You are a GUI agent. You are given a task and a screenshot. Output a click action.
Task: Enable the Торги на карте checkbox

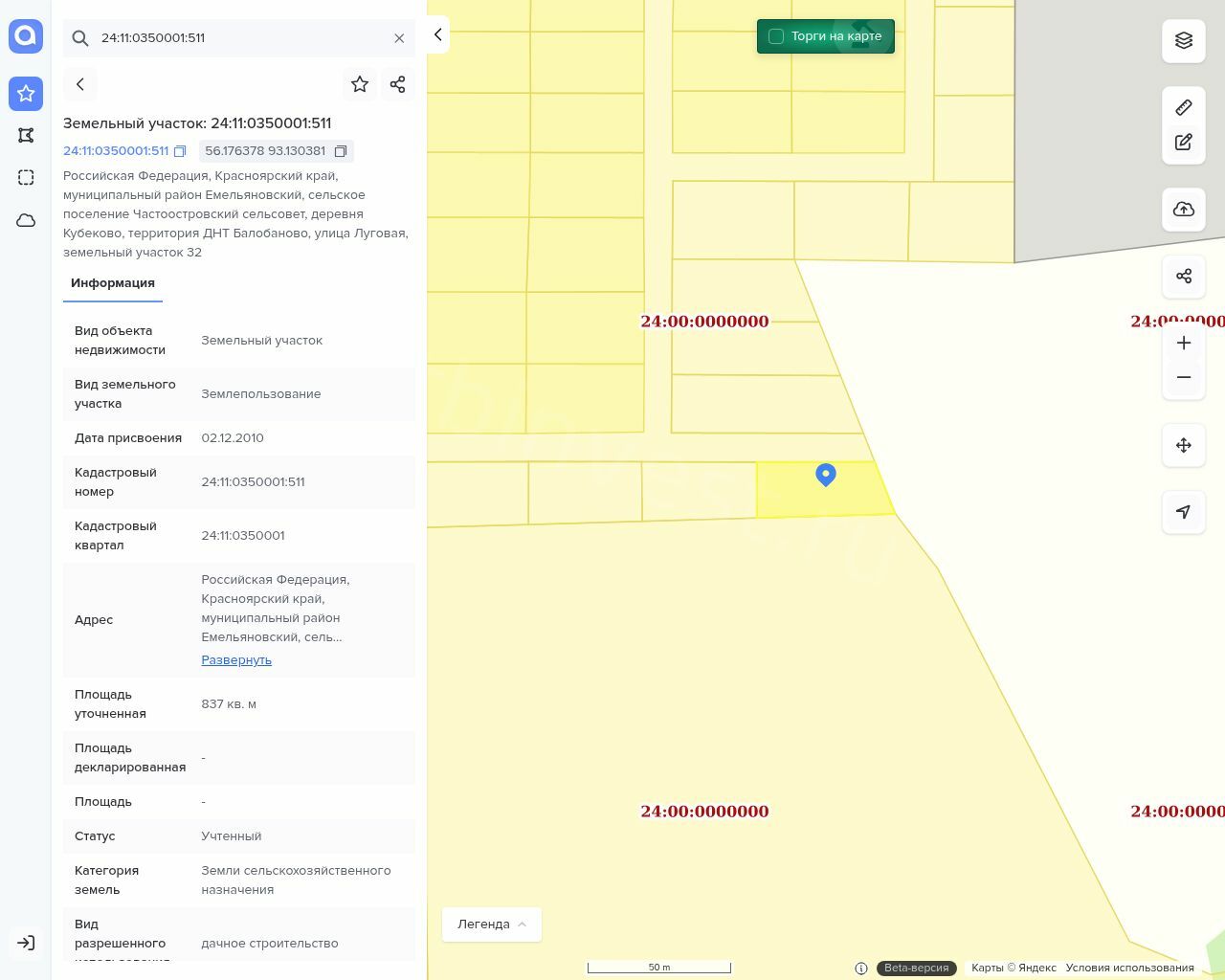click(776, 36)
